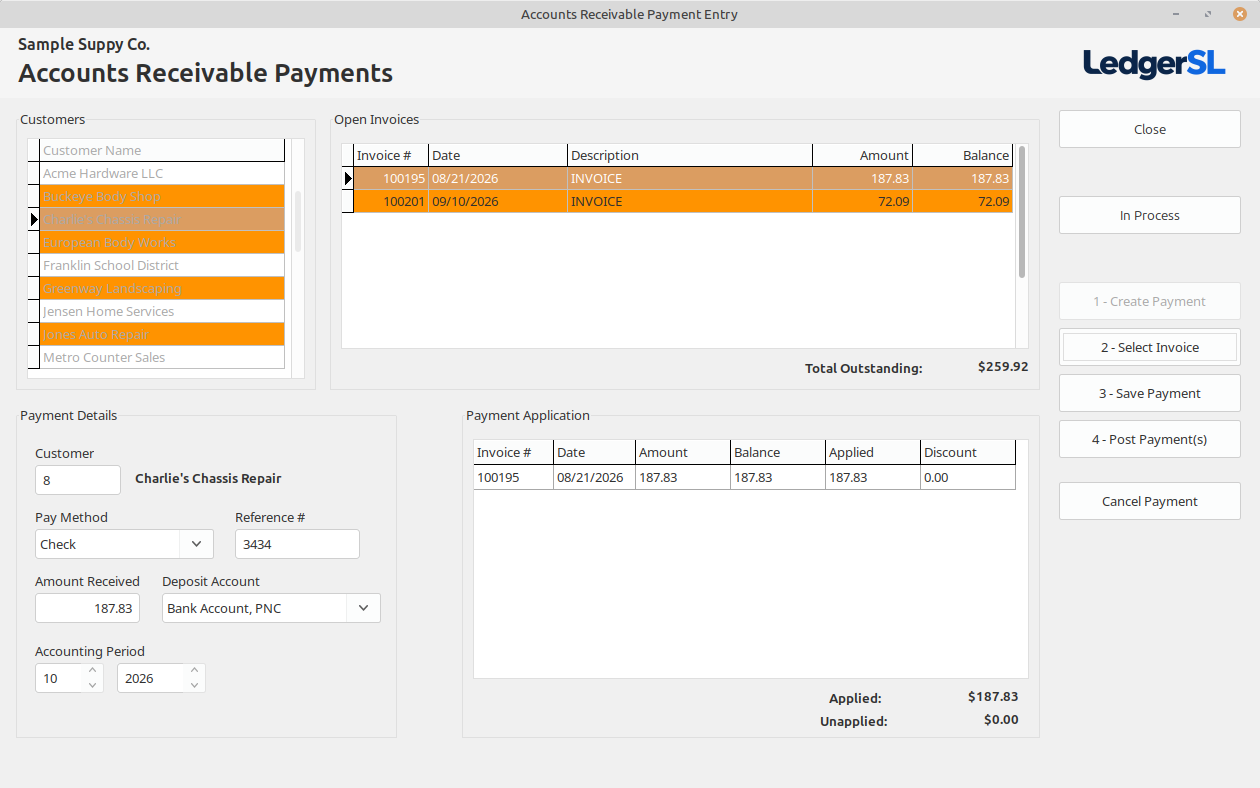Click the $0.00 Unapplied value
Image resolution: width=1260 pixels, height=788 pixels.
click(x=1001, y=720)
